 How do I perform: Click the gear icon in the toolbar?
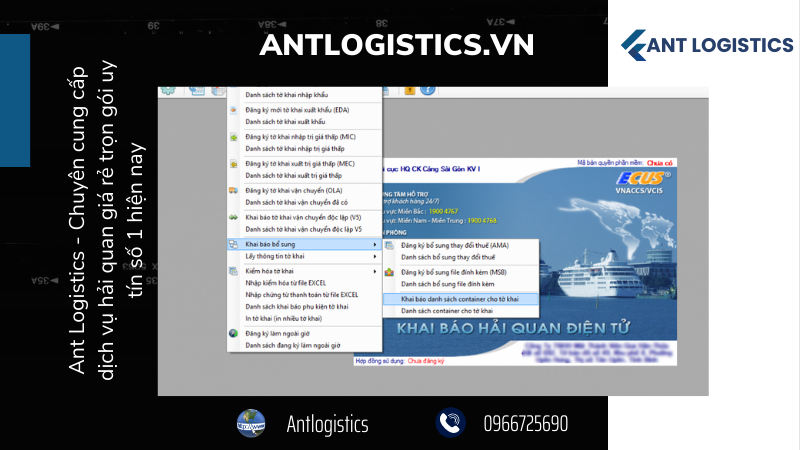coord(168,90)
